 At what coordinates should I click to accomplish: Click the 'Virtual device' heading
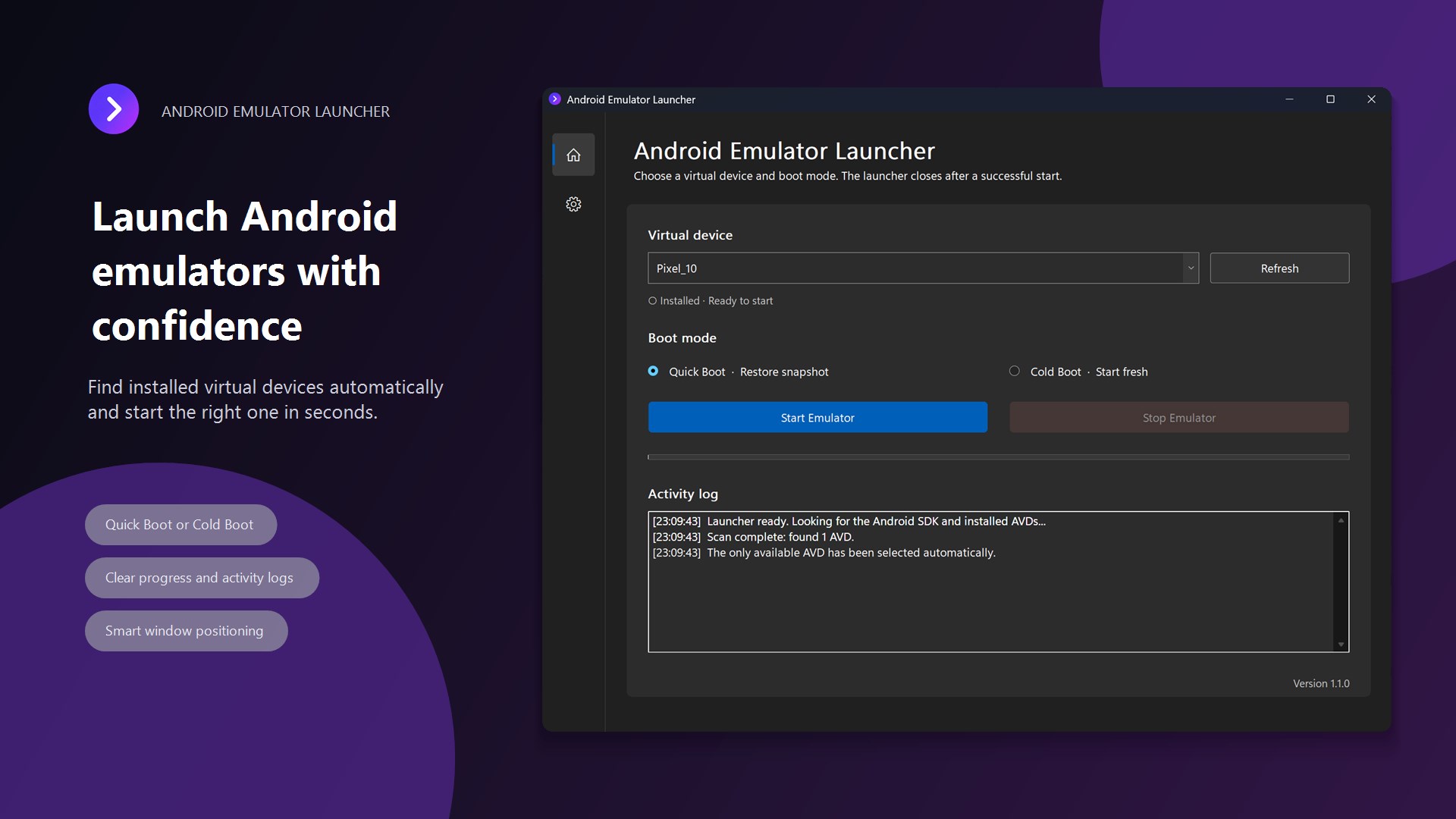(x=690, y=235)
